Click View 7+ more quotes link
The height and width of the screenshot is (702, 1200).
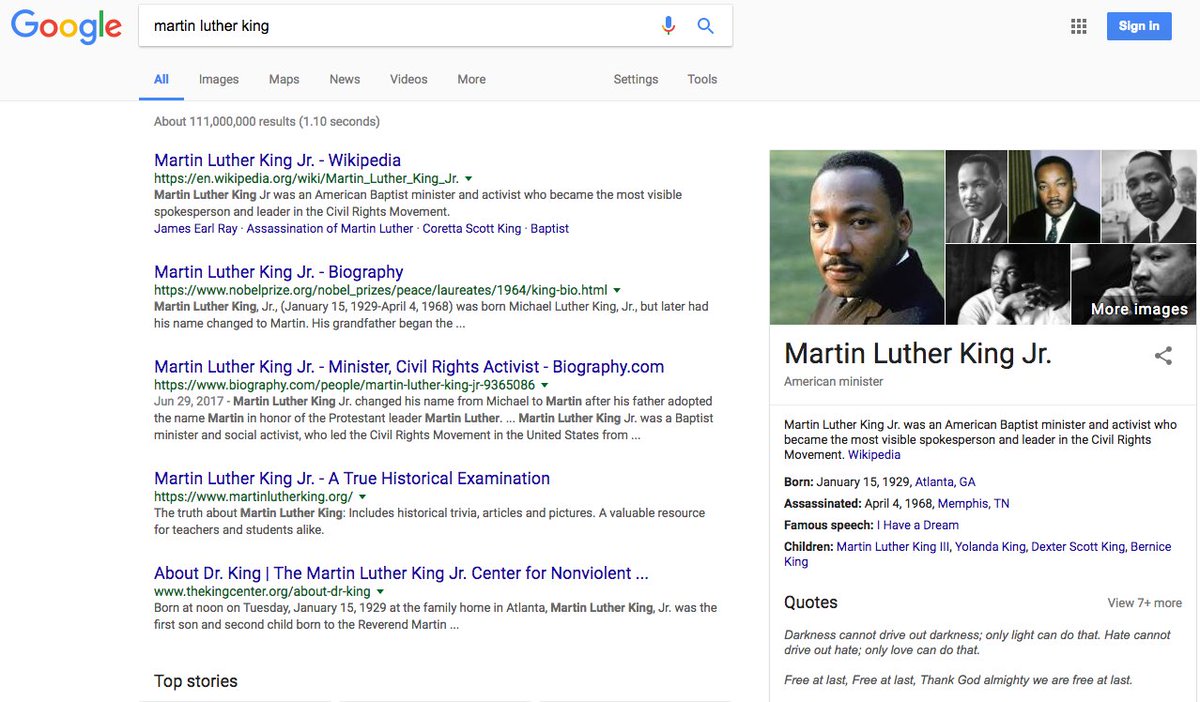[1144, 603]
